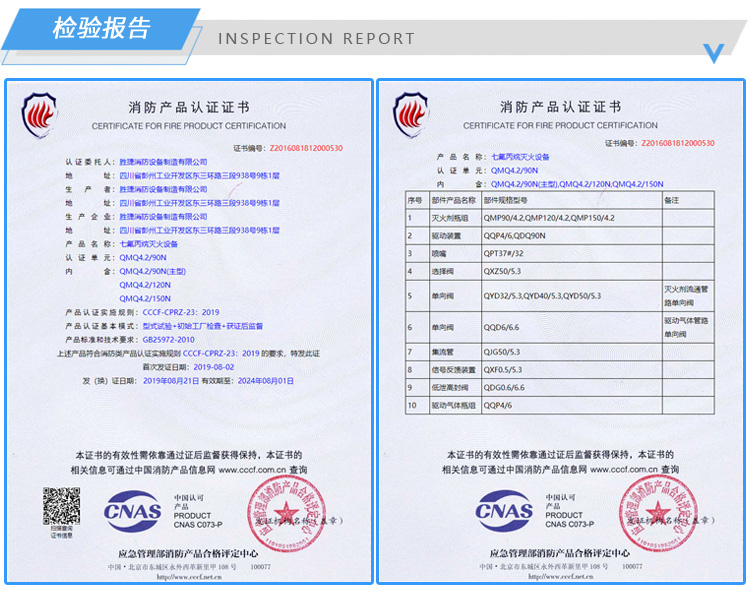Click the 驱动气体管路单向阀 remark cell

pyautogui.click(x=688, y=328)
